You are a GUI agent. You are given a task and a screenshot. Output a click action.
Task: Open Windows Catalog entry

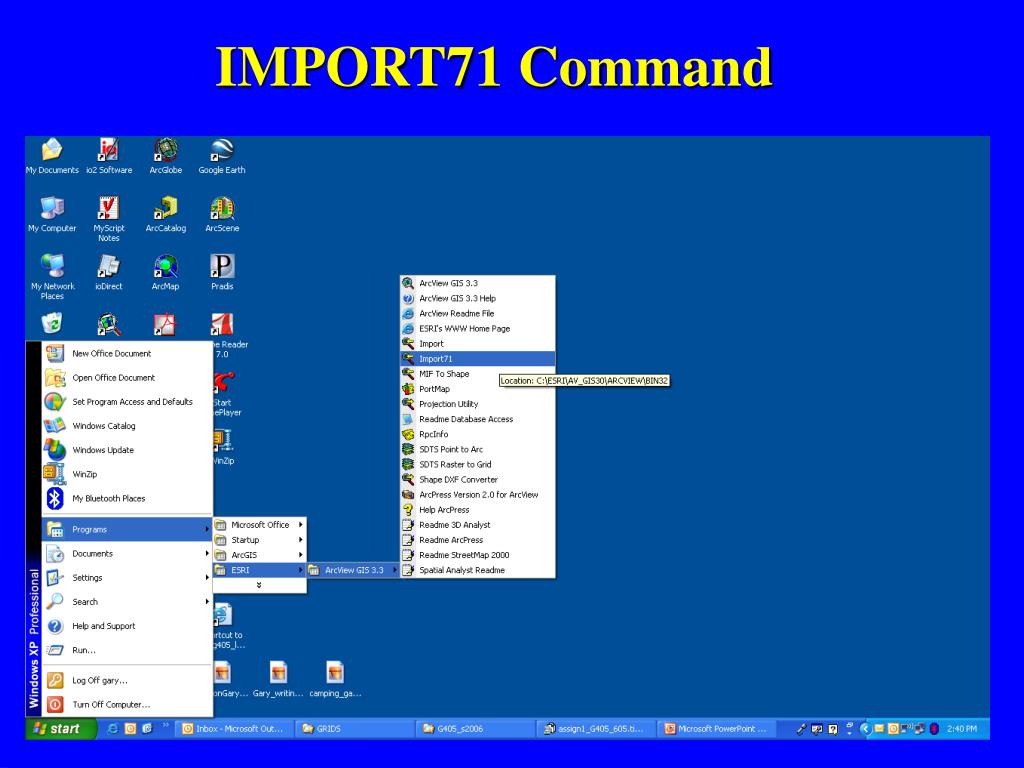click(x=127, y=426)
